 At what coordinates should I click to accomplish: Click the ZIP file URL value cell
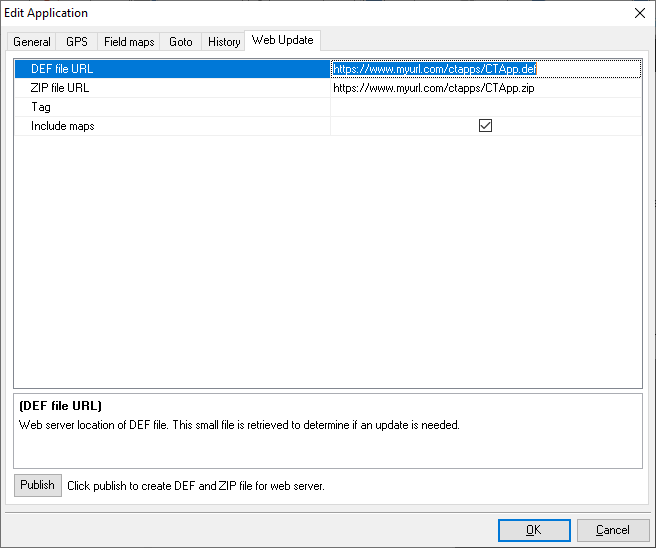(x=485, y=88)
